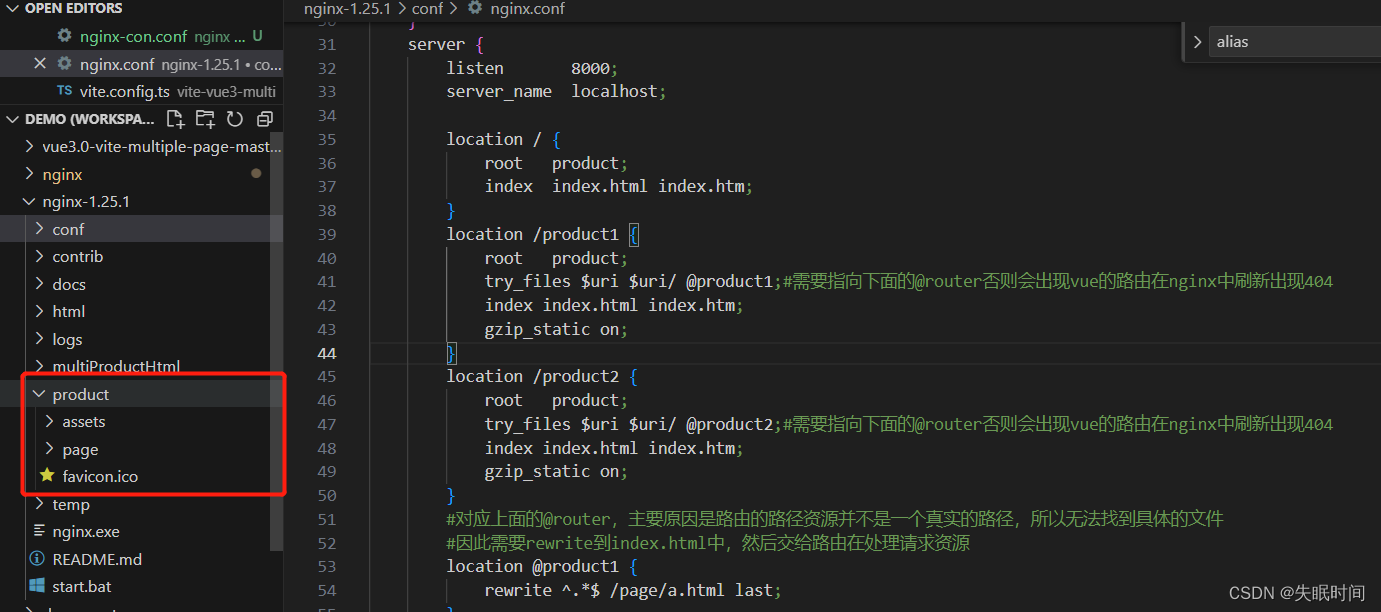Click 'index index.html index.htm;' on line 37
The image size is (1381, 612).
pyautogui.click(x=619, y=186)
